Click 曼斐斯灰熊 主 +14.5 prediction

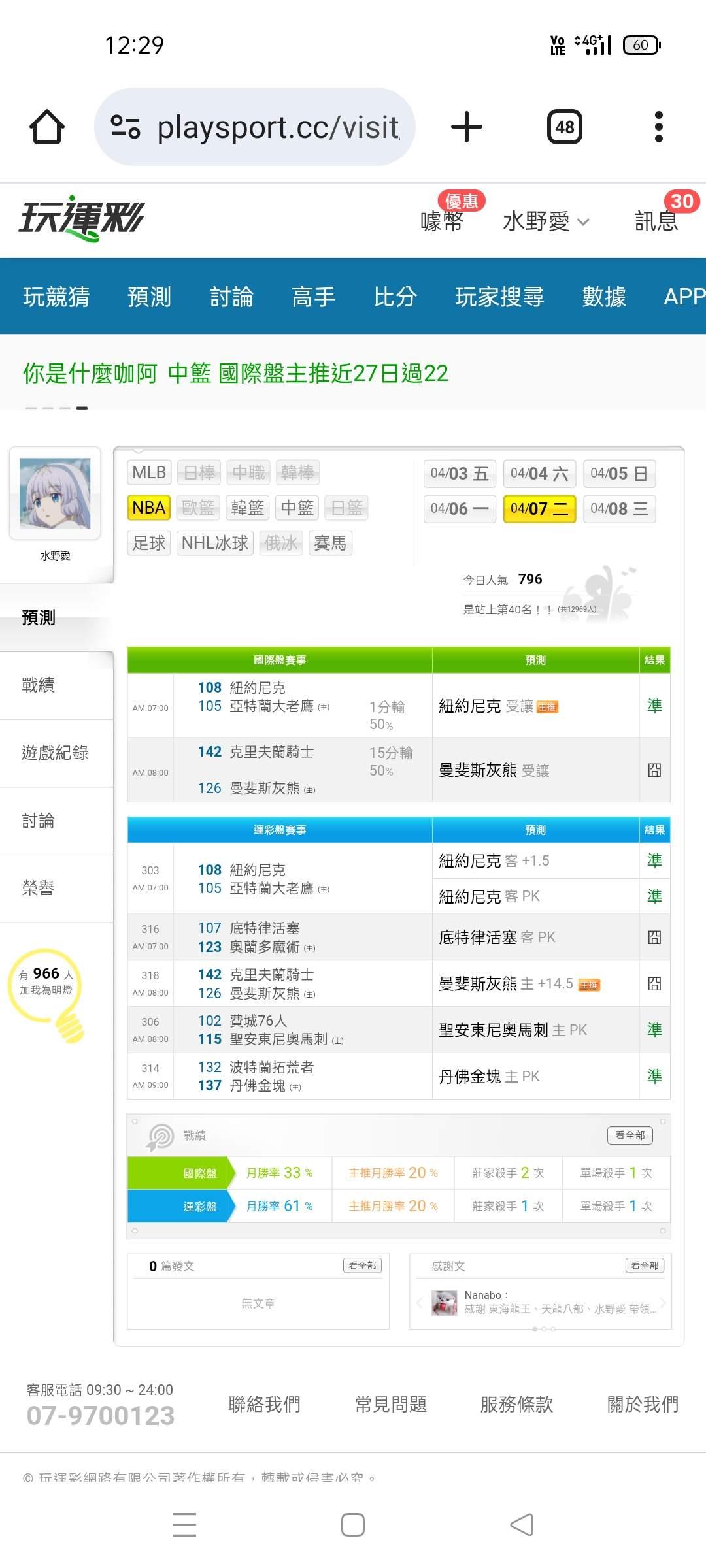(x=519, y=984)
